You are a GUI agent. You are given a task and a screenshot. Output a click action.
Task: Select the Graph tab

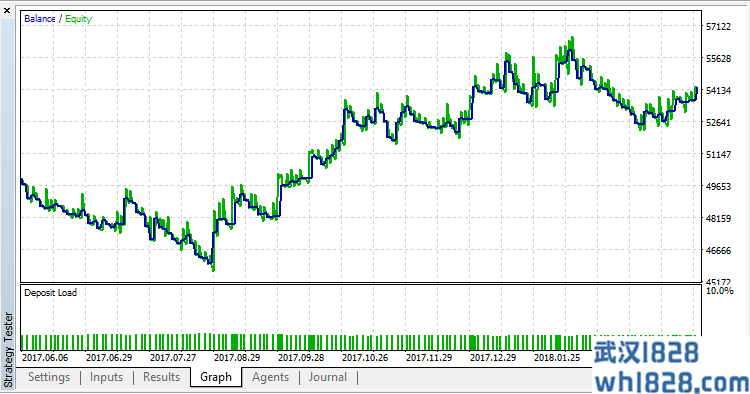coord(216,377)
